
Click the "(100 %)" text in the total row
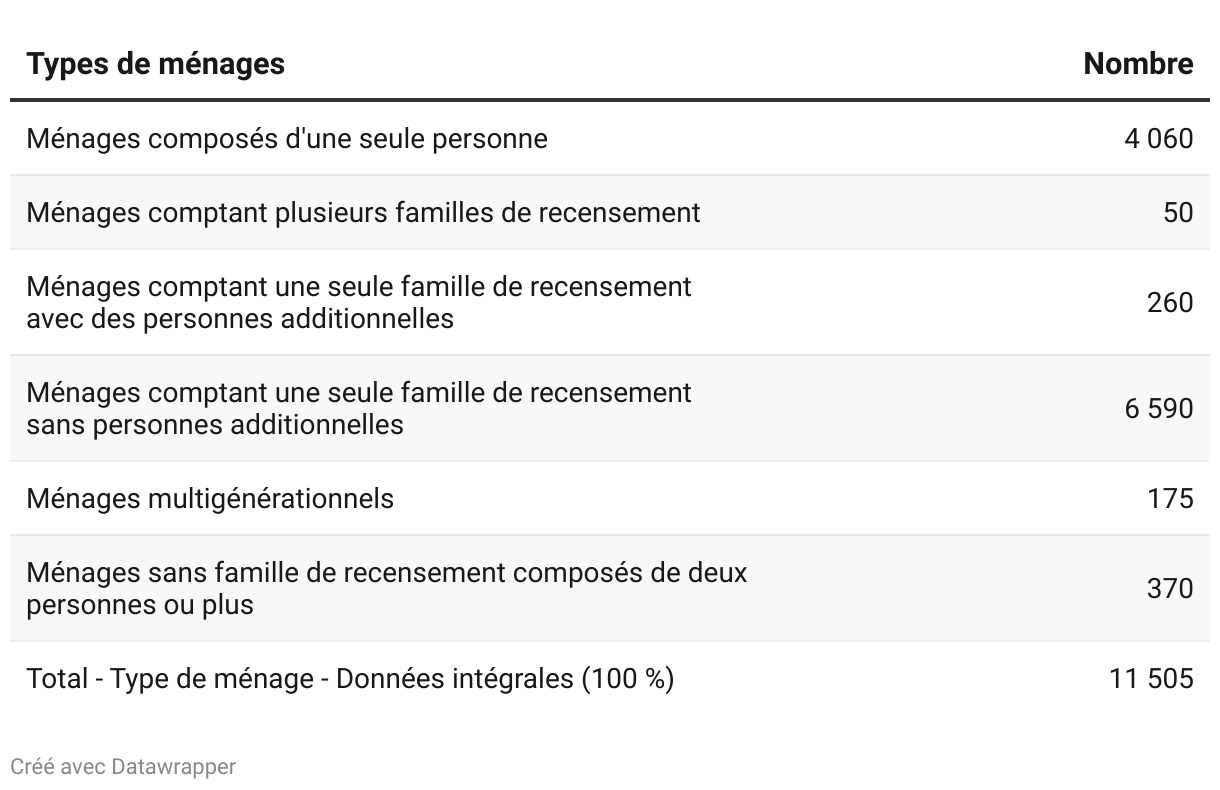pyautogui.click(x=627, y=679)
